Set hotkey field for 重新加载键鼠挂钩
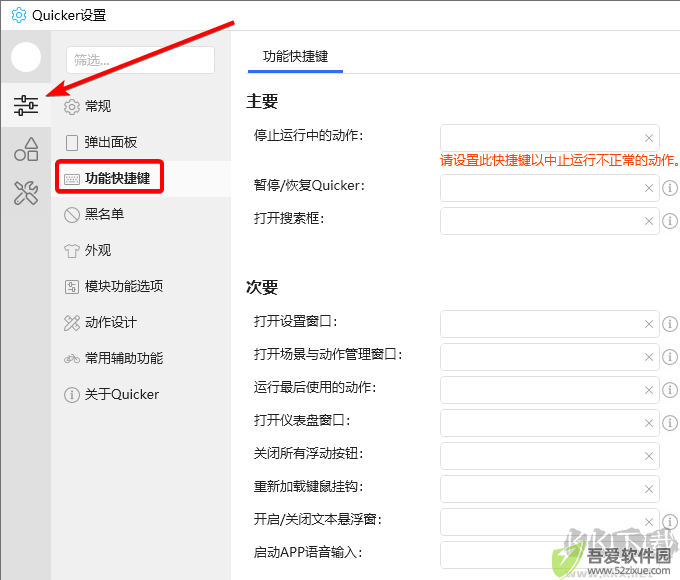Screen dimensions: 680x580 550,489
